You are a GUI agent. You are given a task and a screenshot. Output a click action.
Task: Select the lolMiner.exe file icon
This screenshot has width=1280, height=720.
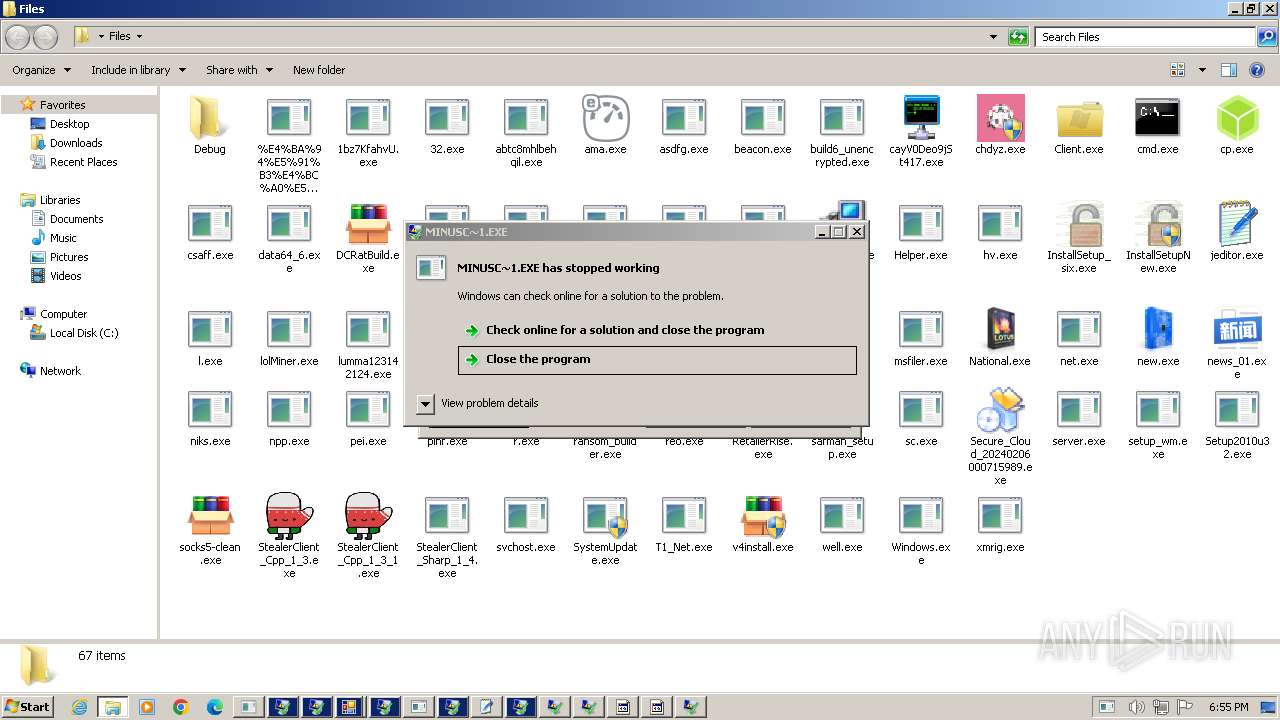pyautogui.click(x=289, y=330)
